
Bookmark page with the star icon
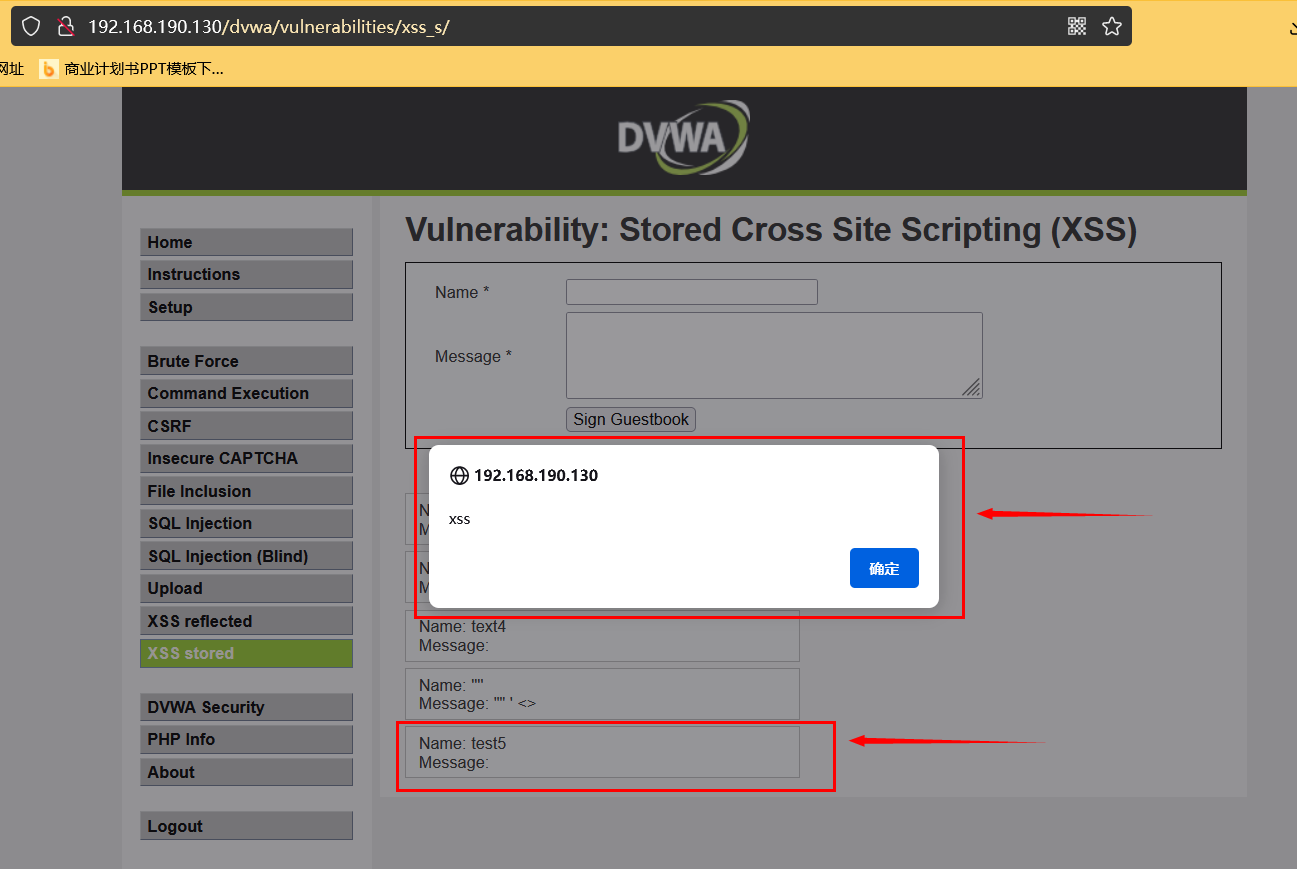tap(1111, 26)
